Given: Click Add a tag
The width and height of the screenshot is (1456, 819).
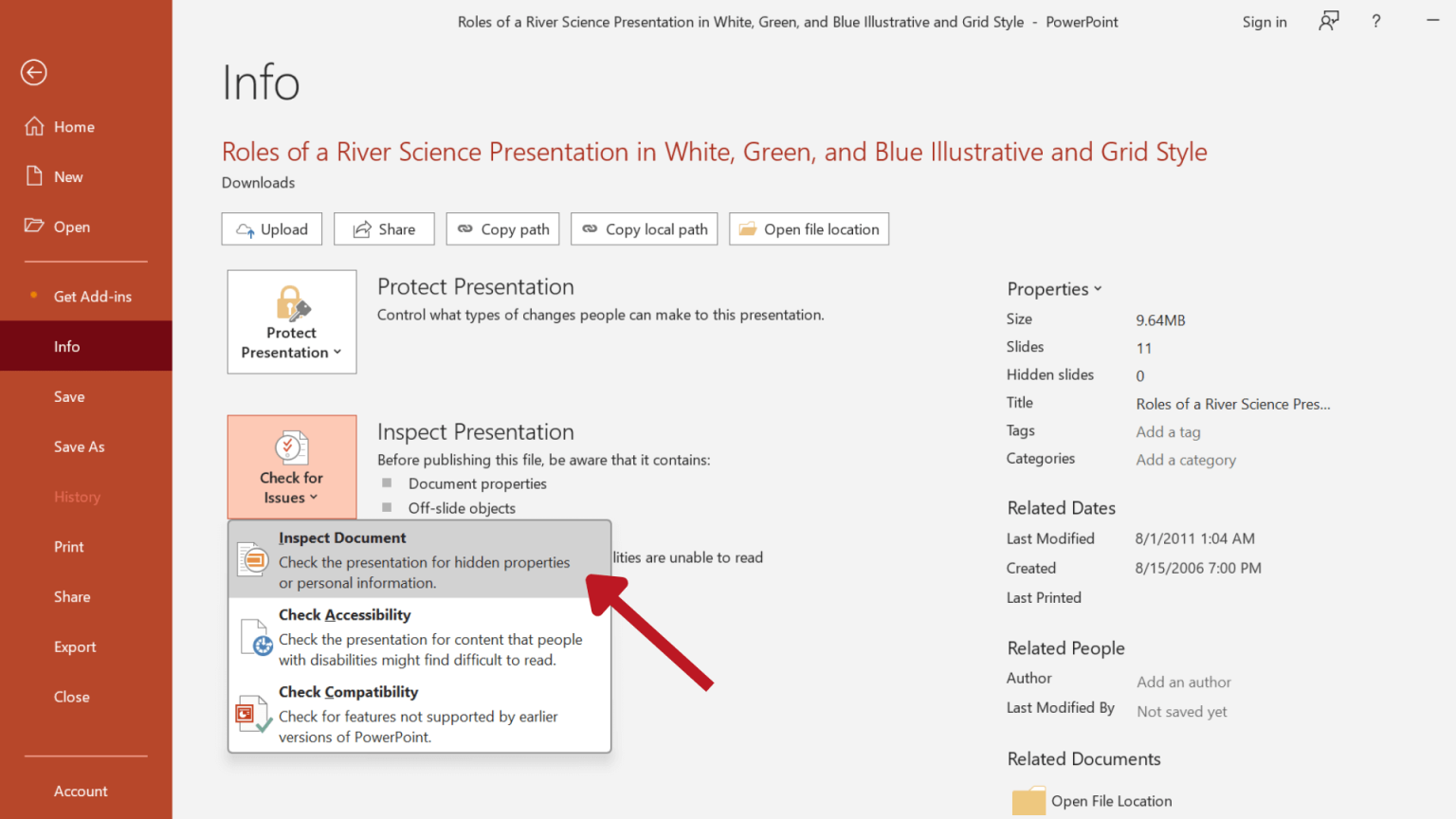Looking at the screenshot, I should 1168,431.
